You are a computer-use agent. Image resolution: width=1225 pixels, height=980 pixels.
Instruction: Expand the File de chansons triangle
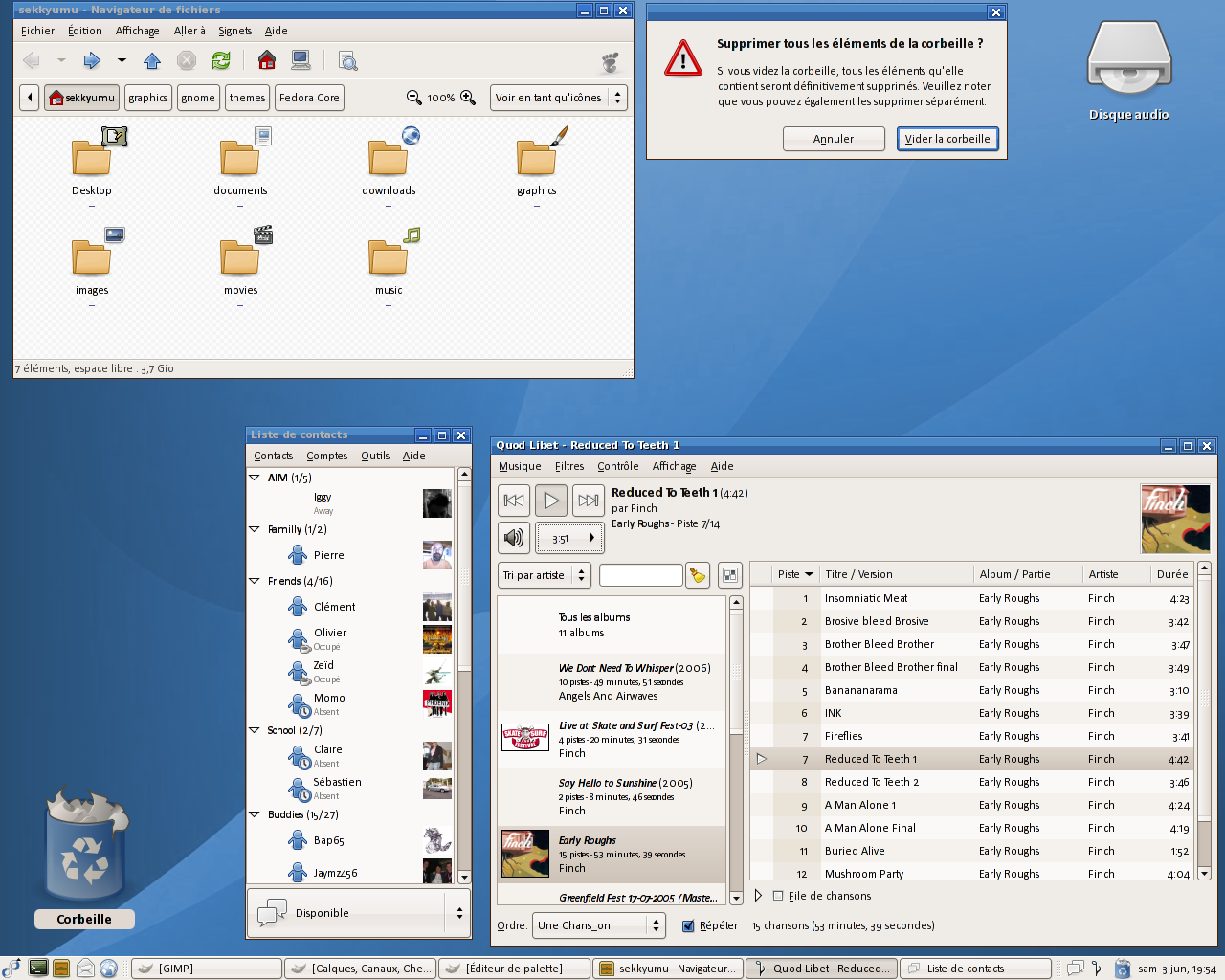pos(759,897)
